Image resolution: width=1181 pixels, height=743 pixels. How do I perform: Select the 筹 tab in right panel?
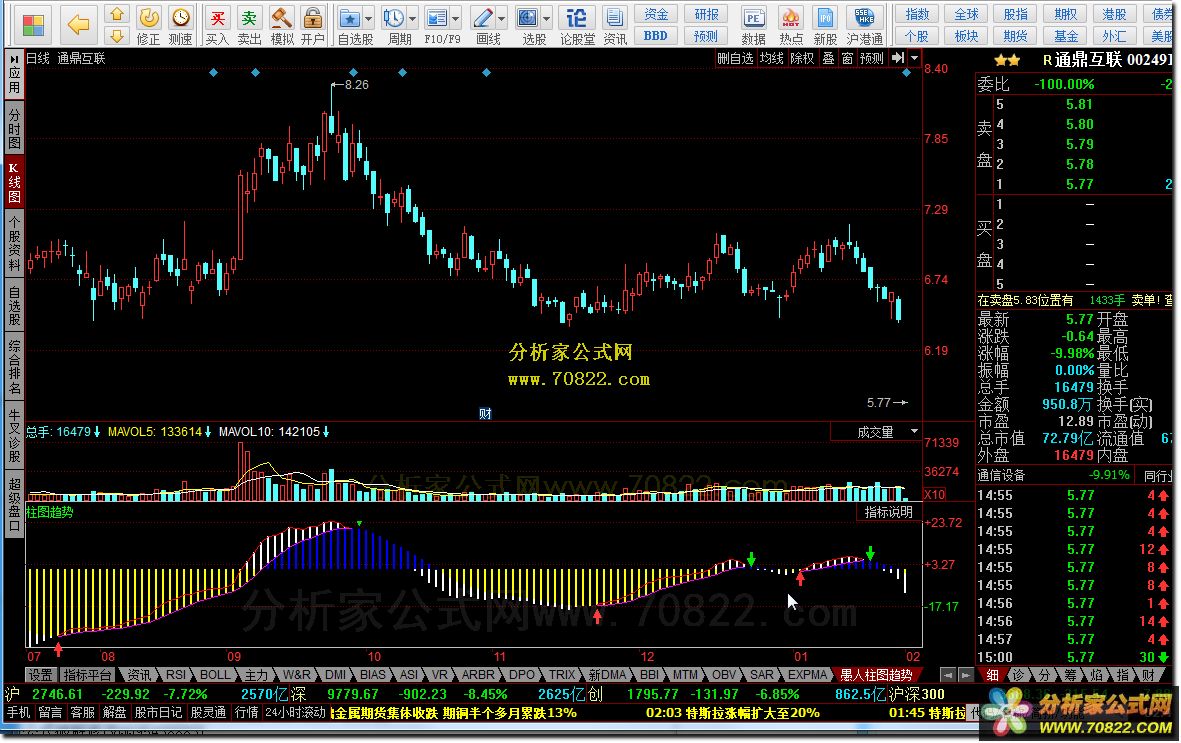[1070, 674]
